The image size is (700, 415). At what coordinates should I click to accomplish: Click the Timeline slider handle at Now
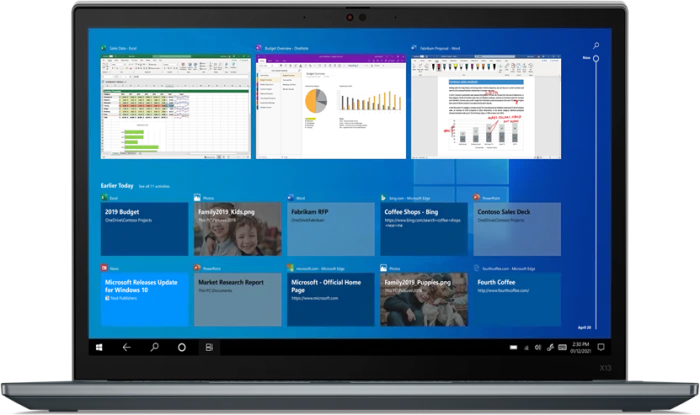pyautogui.click(x=596, y=58)
